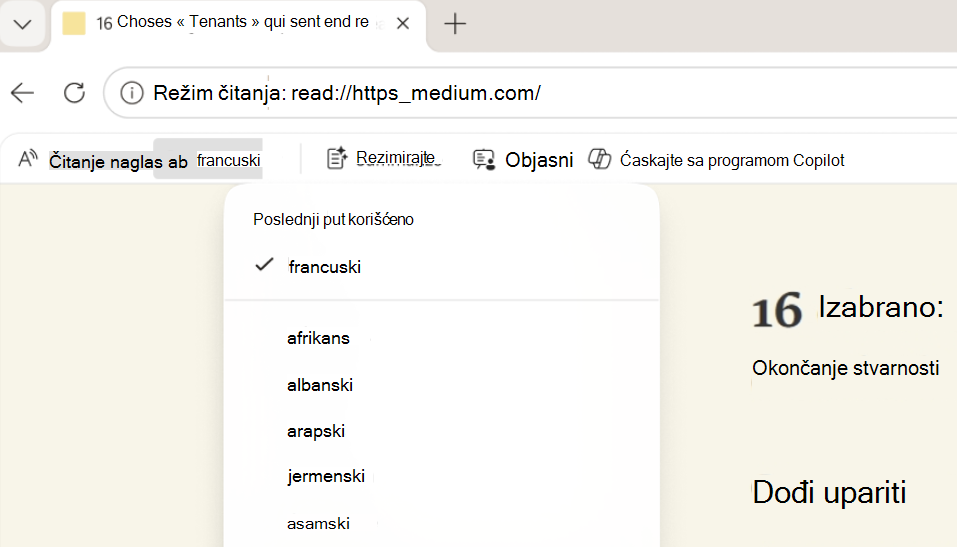Image resolution: width=957 pixels, height=547 pixels.
Task: Open a new tab with the plus icon
Action: coord(455,24)
